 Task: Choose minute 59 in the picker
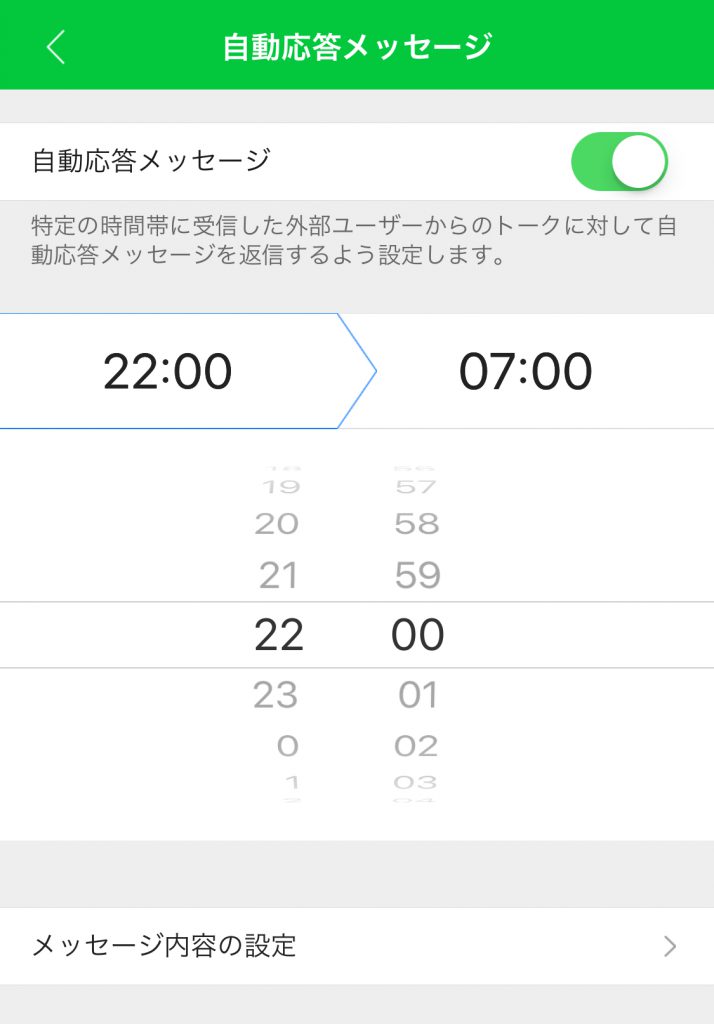point(417,575)
